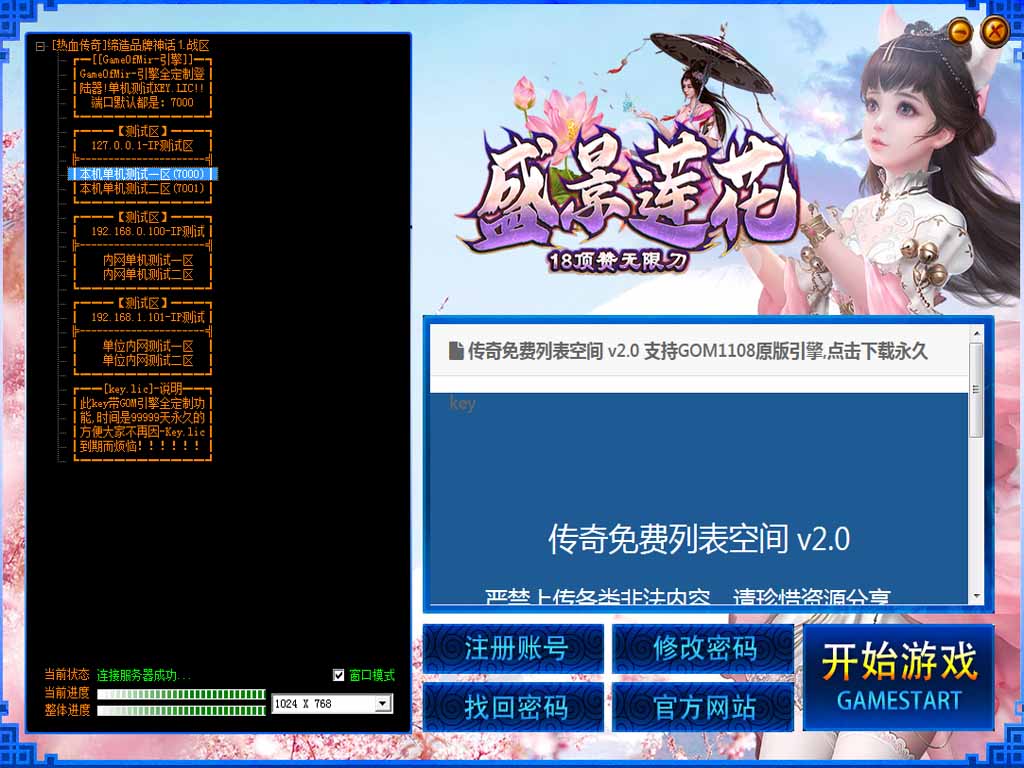Click the 找回密码 button
The image size is (1024, 768).
coord(513,707)
